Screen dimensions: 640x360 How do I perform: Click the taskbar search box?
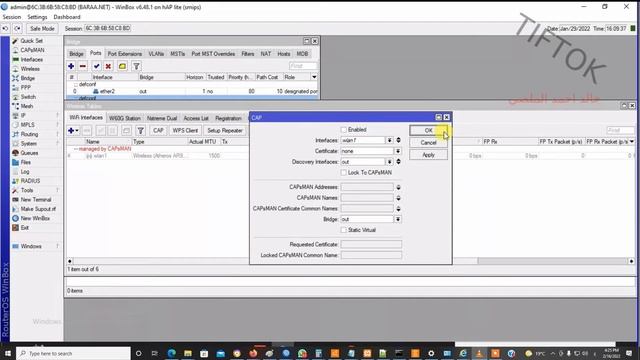click(73, 353)
